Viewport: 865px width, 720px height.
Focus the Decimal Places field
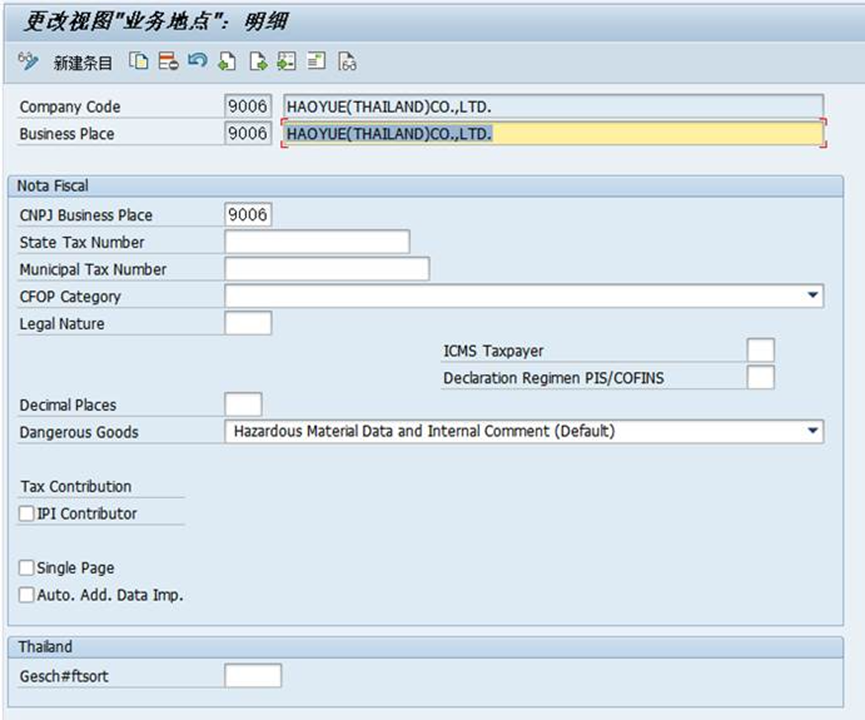click(243, 404)
